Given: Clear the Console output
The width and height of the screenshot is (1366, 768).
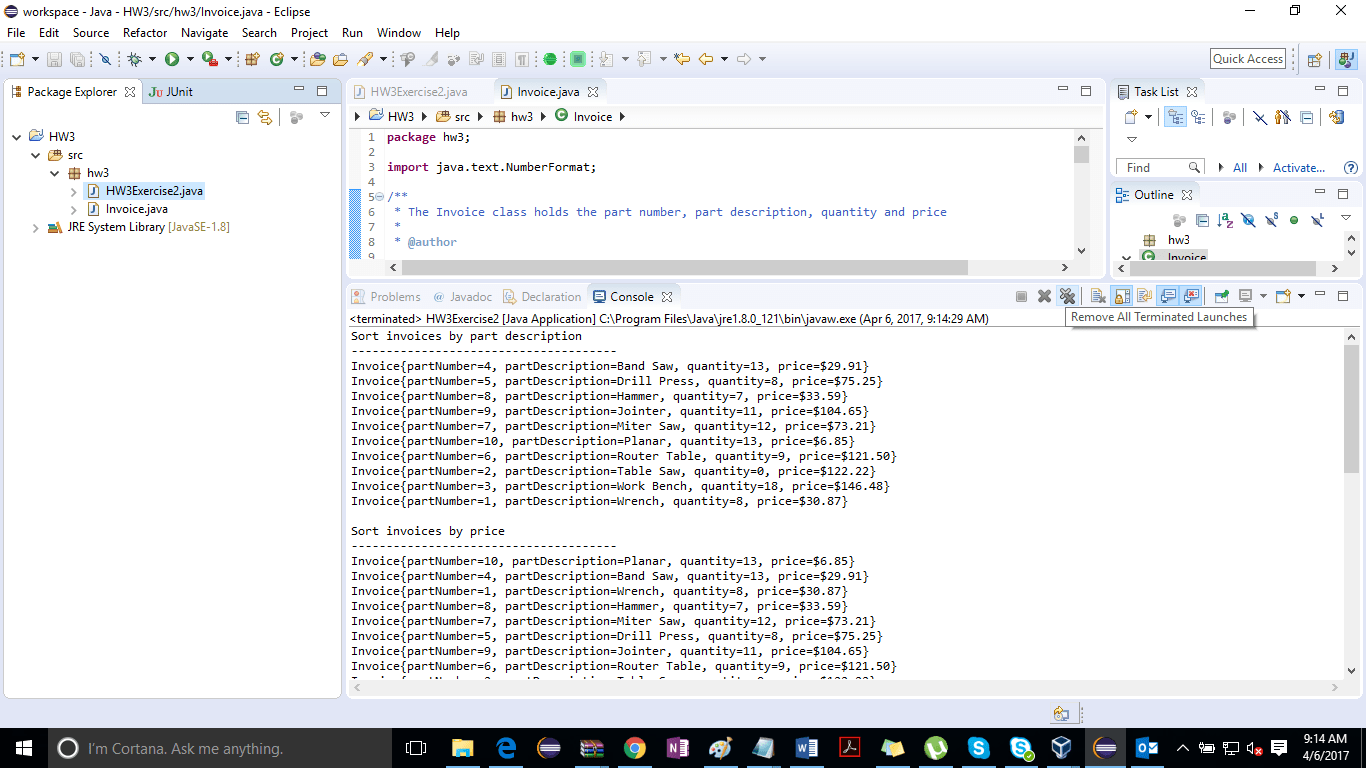Looking at the screenshot, I should (1097, 296).
